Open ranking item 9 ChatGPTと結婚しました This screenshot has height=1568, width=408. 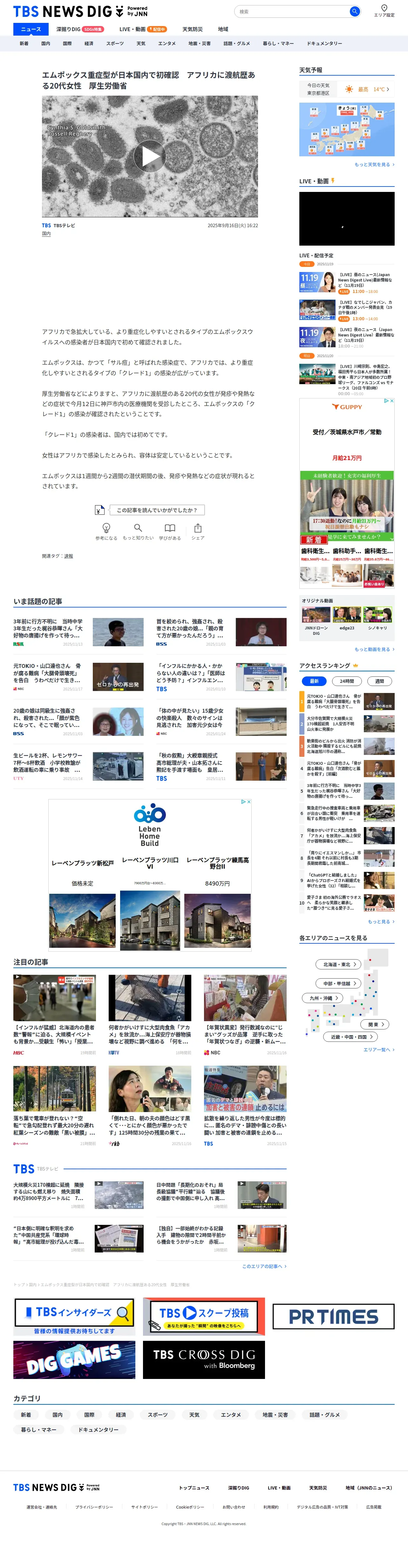pos(346,880)
